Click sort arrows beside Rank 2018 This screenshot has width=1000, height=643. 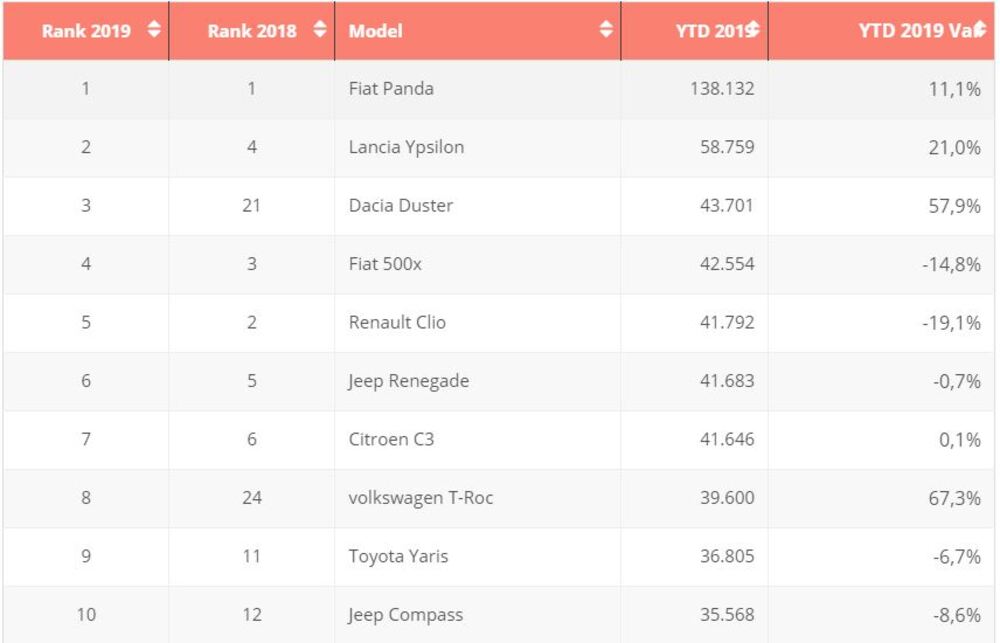(319, 30)
